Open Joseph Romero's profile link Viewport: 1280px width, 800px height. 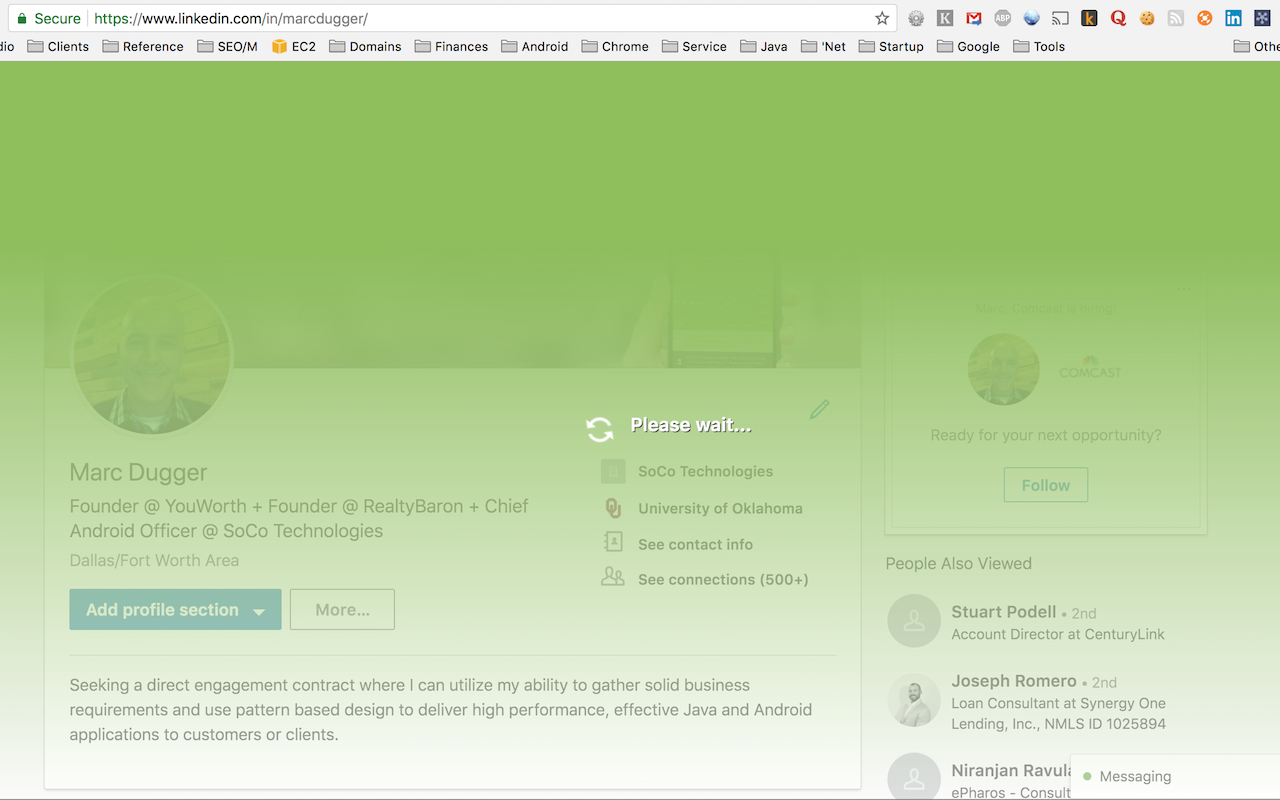pyautogui.click(x=1014, y=681)
